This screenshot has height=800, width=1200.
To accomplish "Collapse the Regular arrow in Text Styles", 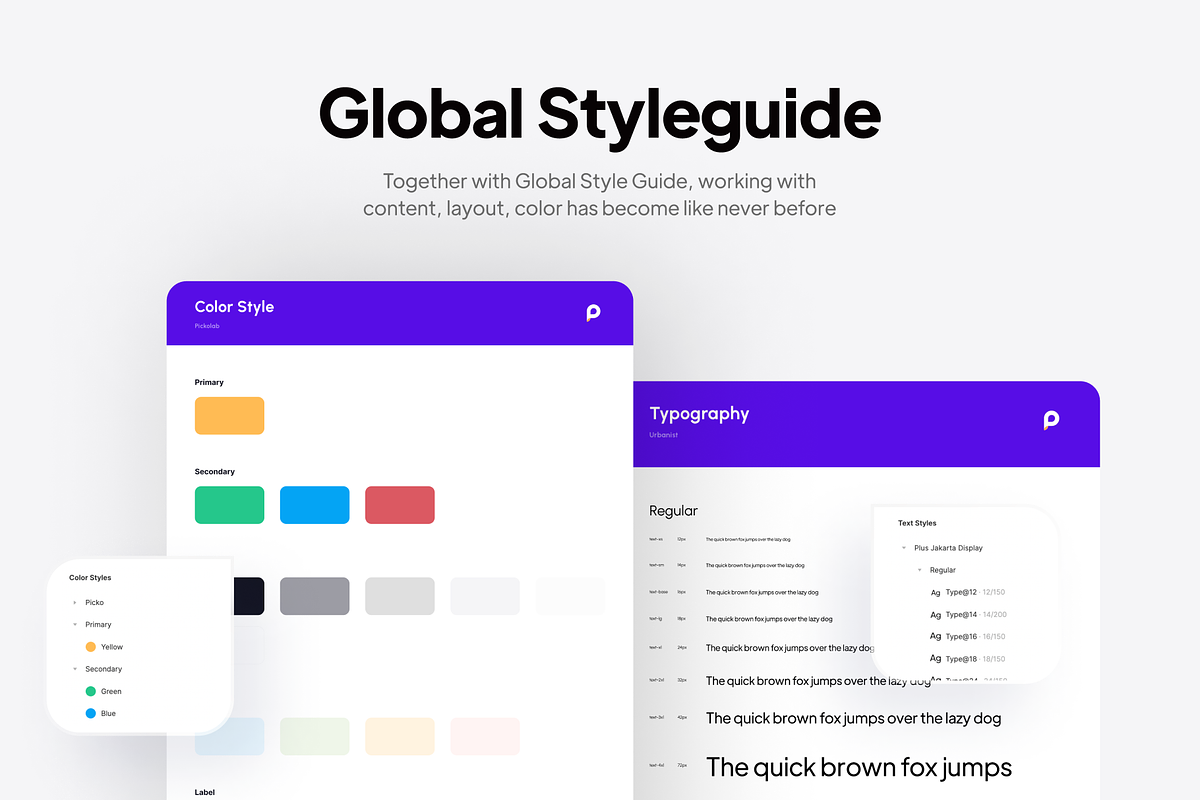I will pos(920,570).
